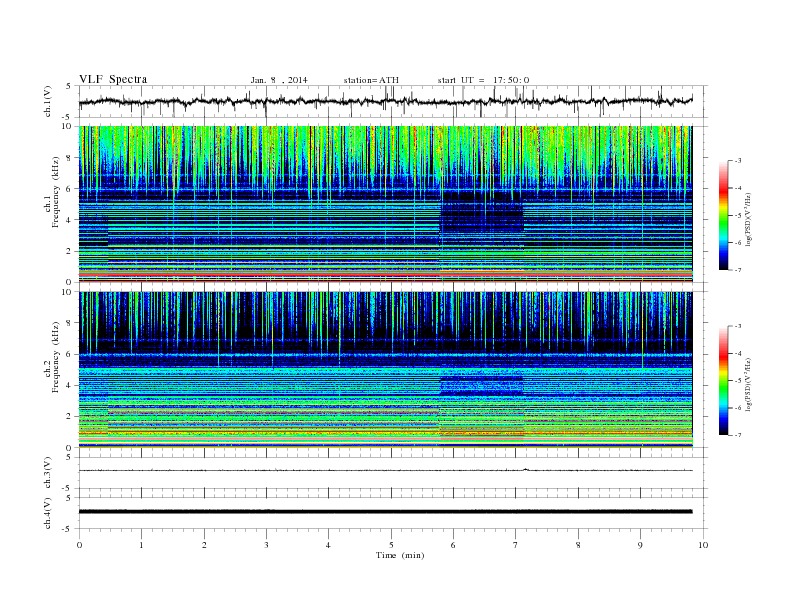792x612 pixels.
Task: Click the small bump on ch.3 trace
Action: click(526, 470)
